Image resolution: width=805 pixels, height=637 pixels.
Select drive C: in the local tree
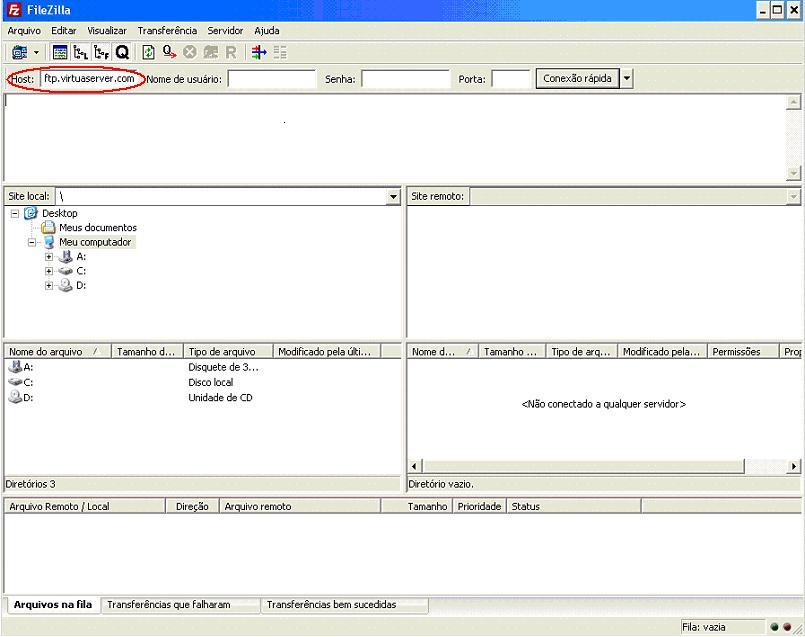[81, 271]
